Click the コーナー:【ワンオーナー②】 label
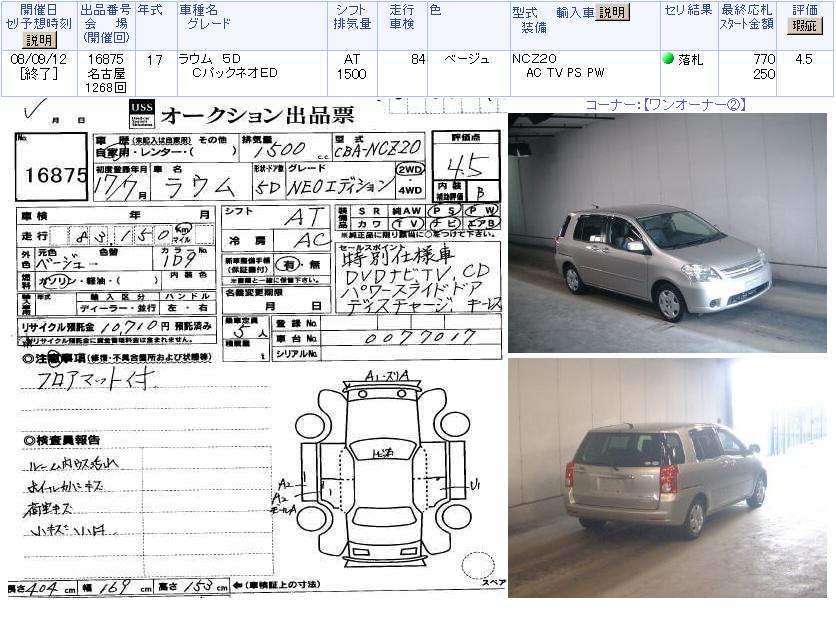 coord(665,105)
